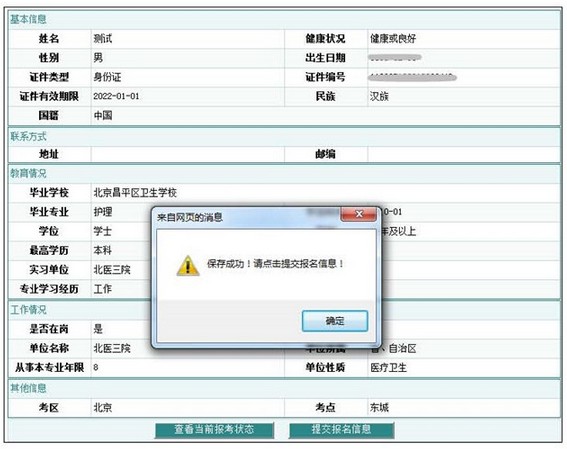567x449 pixels.
Task: Click the blurred 出生日期 value
Action: [x=395, y=57]
